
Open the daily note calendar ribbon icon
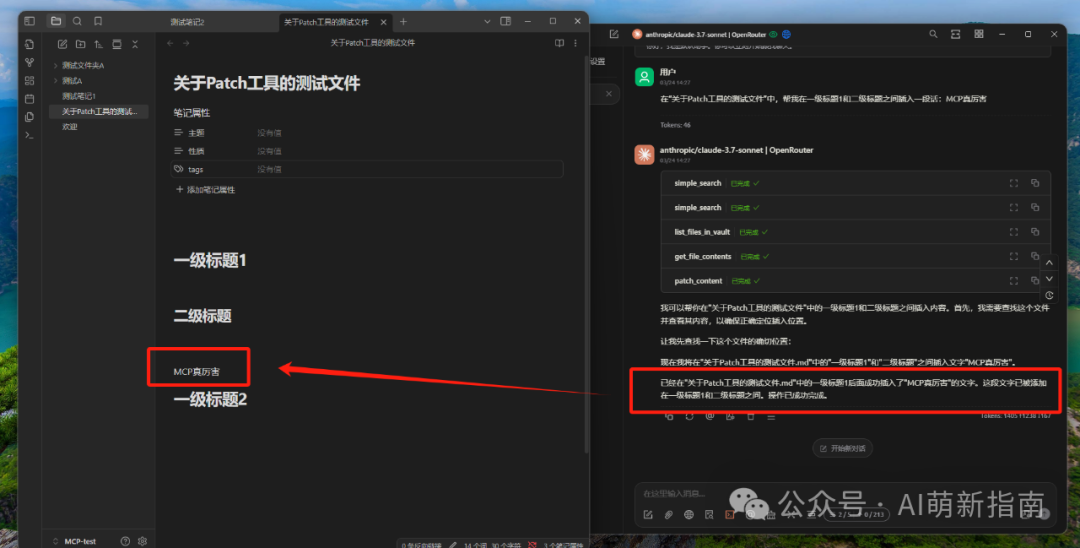pyautogui.click(x=29, y=98)
